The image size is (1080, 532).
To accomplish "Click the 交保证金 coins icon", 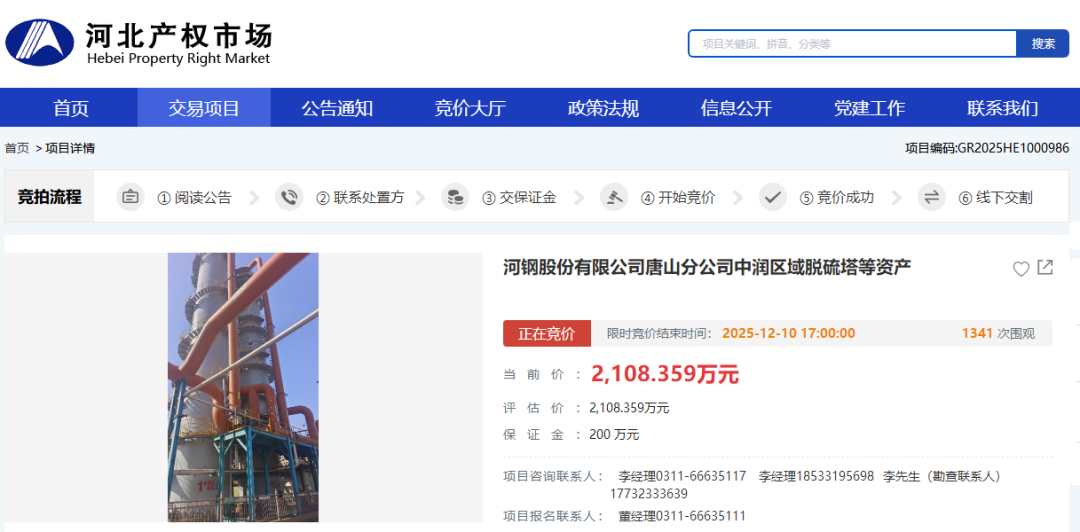I will pos(455,198).
